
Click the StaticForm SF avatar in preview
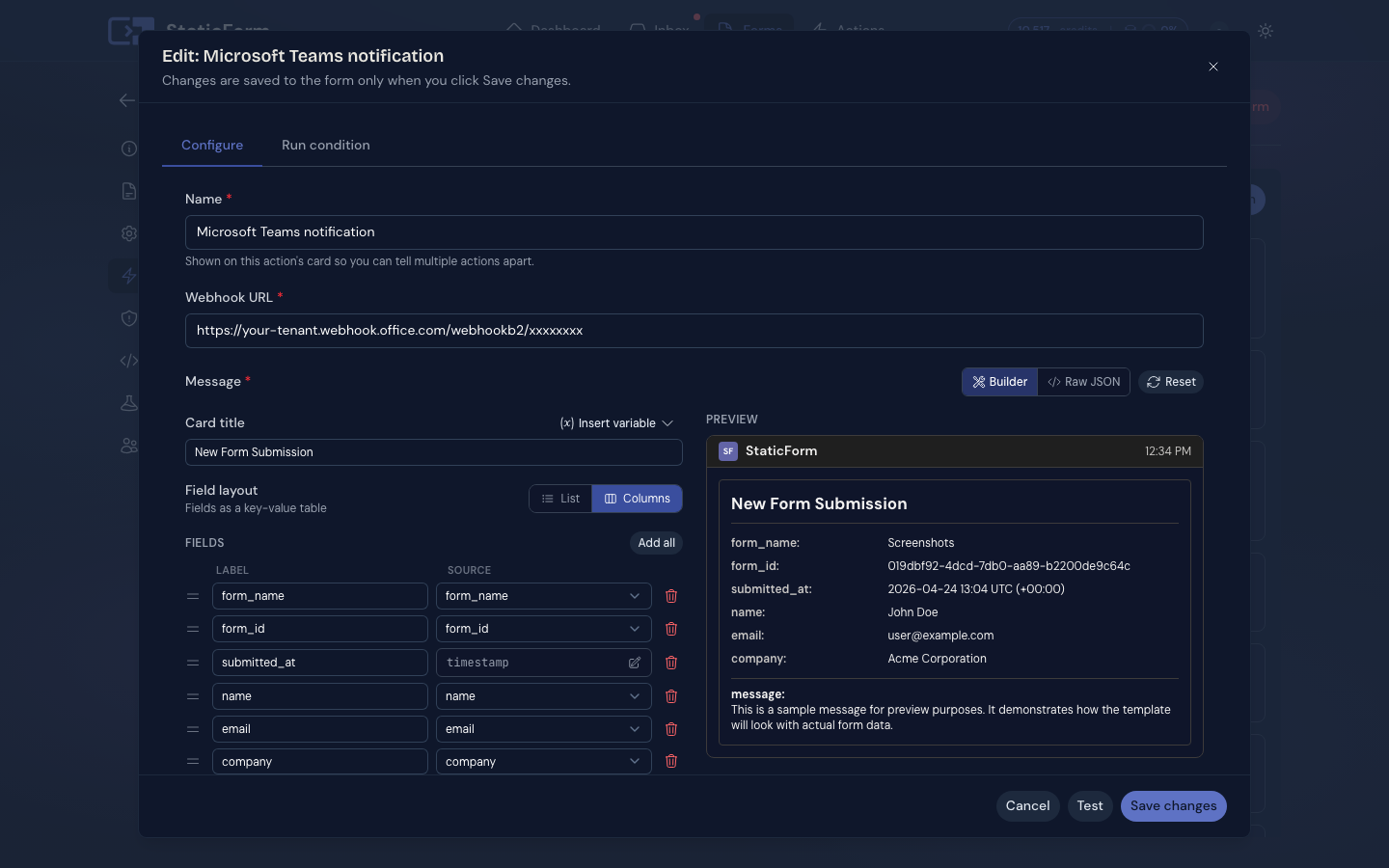[x=728, y=451]
